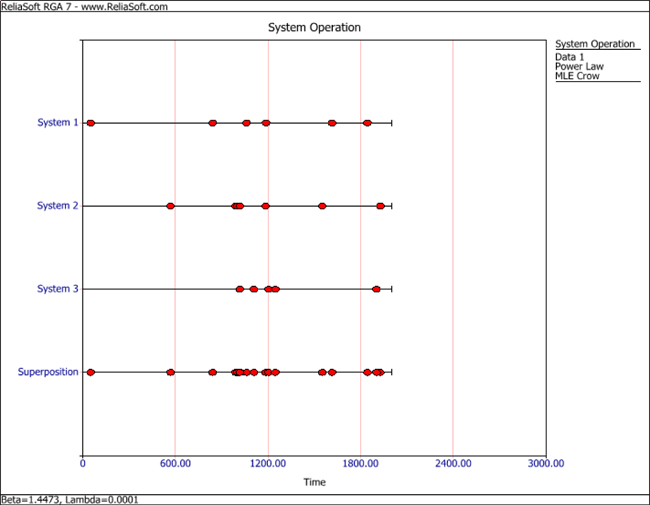Screen dimensions: 650x505
Task: Click the System Operation chart title
Action: point(314,27)
